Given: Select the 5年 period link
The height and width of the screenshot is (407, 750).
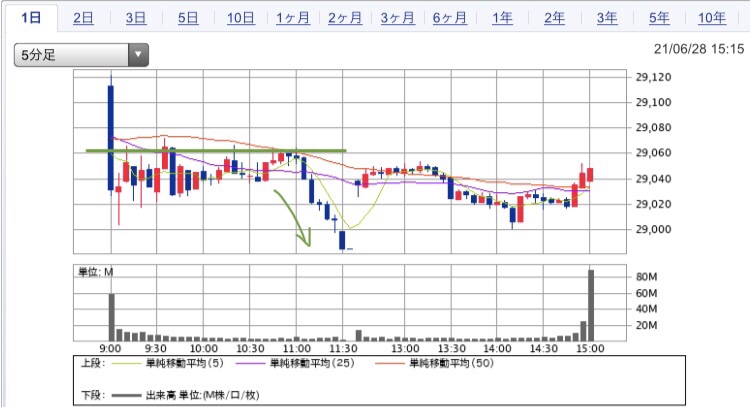Looking at the screenshot, I should pyautogui.click(x=659, y=18).
